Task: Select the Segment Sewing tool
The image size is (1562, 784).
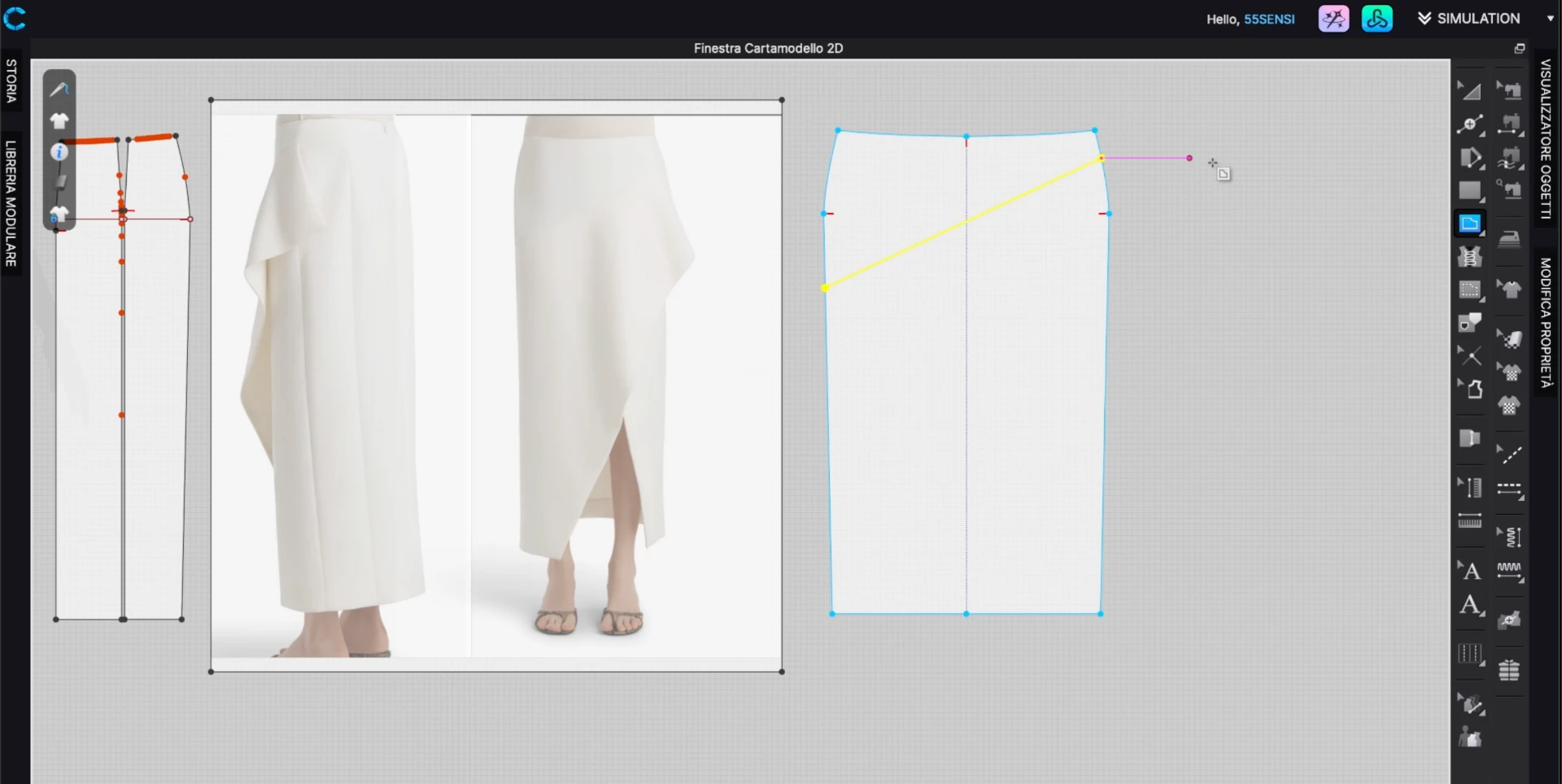Action: pos(1510,124)
